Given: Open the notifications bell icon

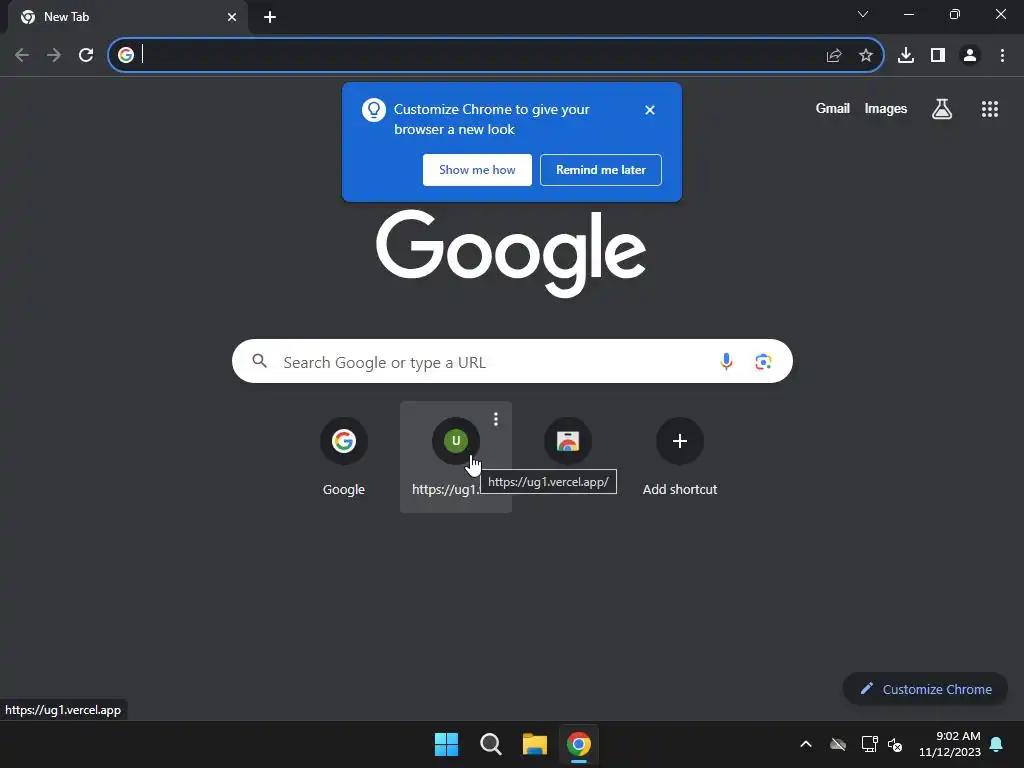Looking at the screenshot, I should click(x=997, y=744).
